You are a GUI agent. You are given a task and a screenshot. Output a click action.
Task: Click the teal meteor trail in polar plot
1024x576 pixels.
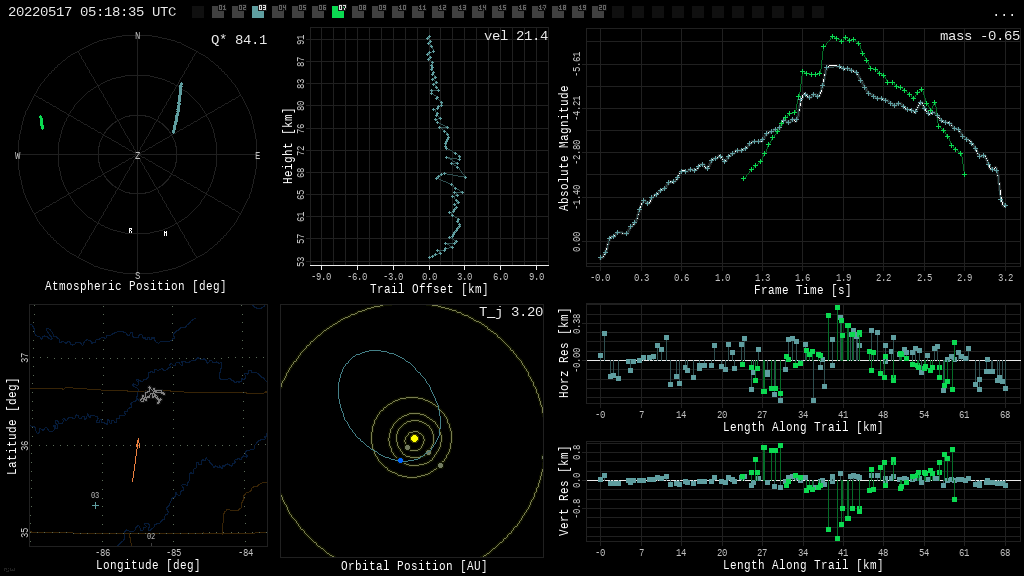click(x=177, y=108)
